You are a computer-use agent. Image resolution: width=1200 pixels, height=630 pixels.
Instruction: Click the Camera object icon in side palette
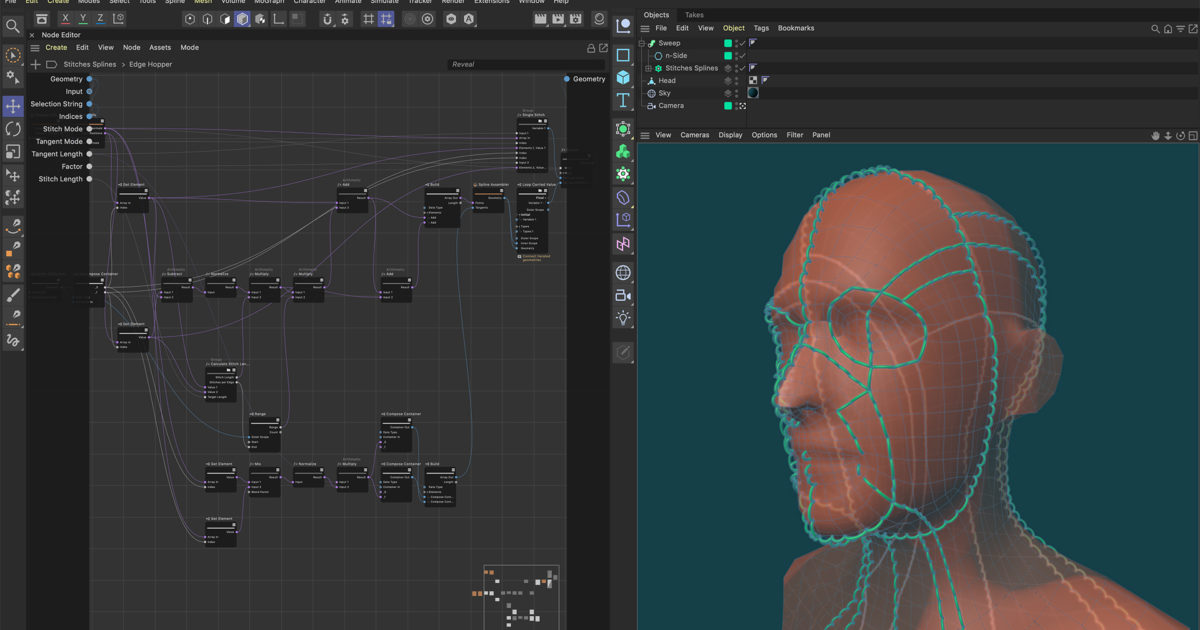(x=623, y=296)
